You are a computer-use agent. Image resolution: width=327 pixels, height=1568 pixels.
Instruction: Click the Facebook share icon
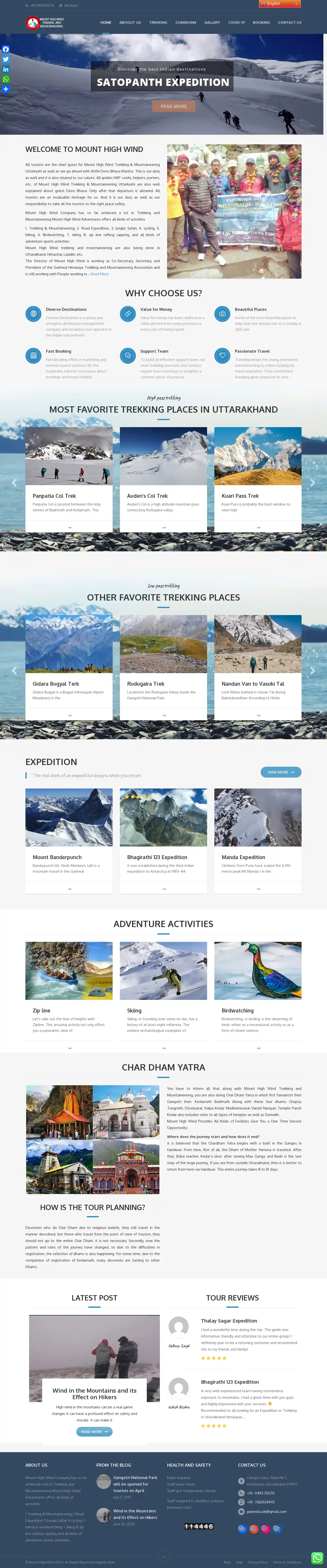[6, 49]
